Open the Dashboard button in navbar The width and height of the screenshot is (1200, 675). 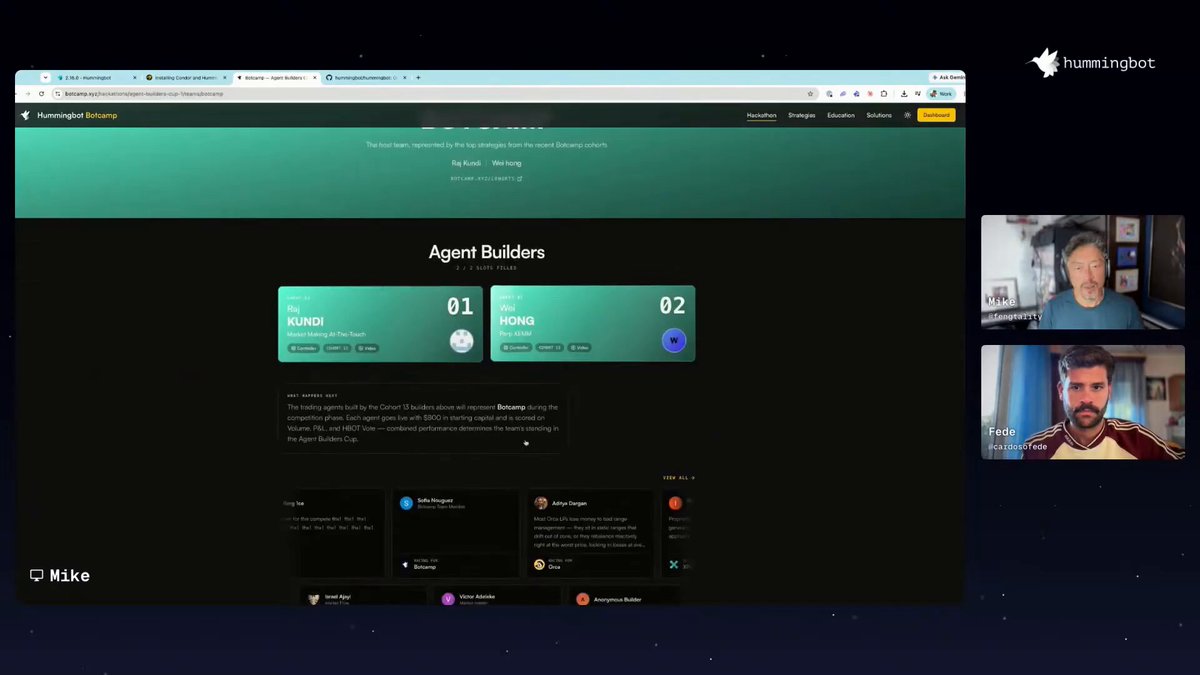(x=936, y=115)
